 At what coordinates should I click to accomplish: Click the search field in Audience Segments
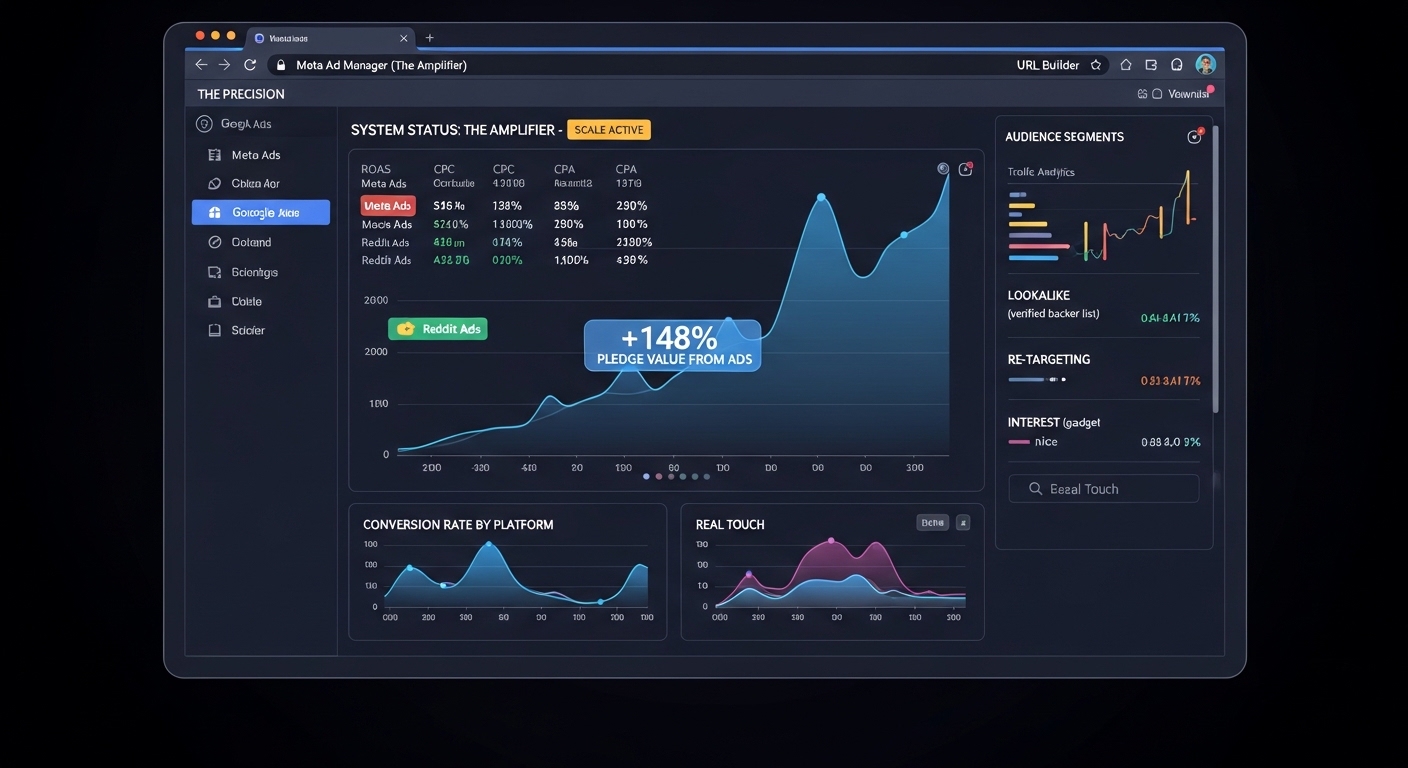(1104, 489)
